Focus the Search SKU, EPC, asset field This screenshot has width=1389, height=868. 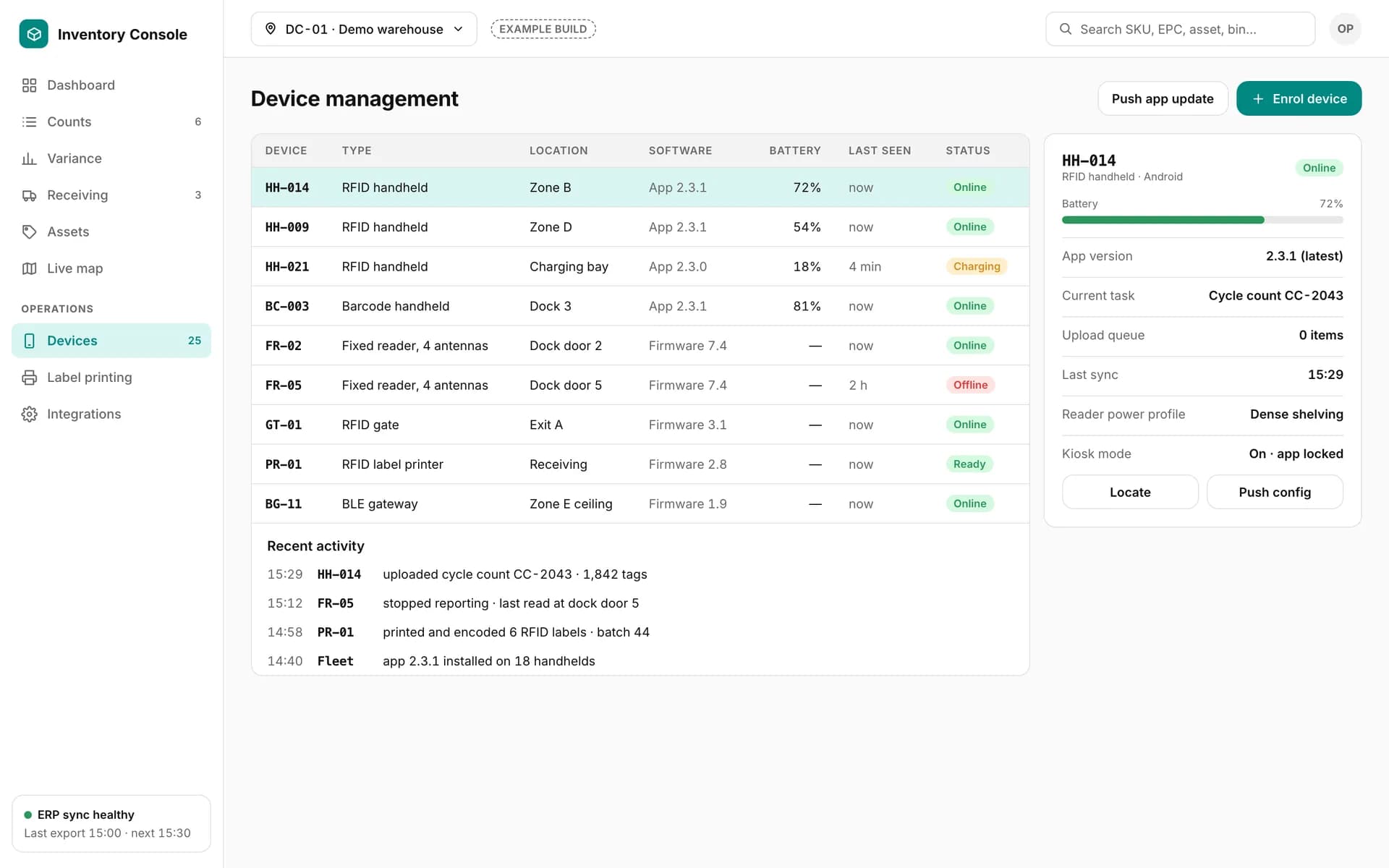pyautogui.click(x=1180, y=29)
